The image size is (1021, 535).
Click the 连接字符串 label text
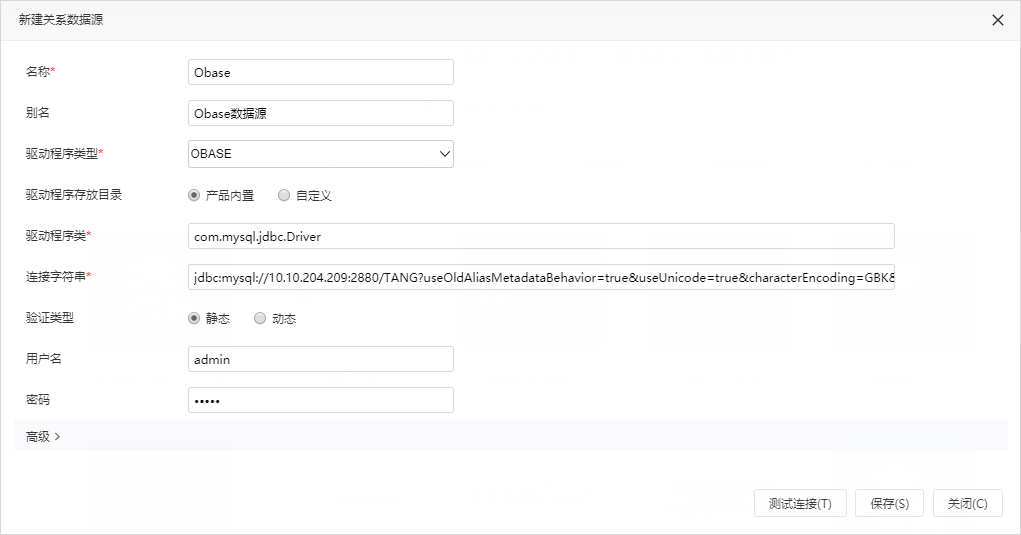(x=56, y=277)
